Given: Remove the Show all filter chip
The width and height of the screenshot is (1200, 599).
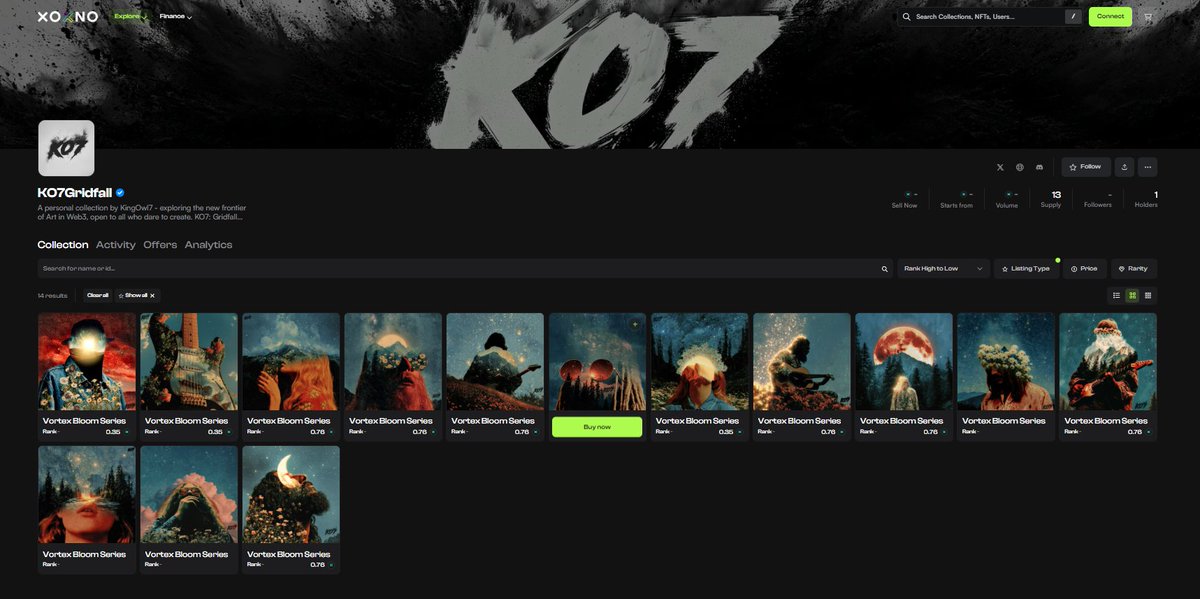Looking at the screenshot, I should point(152,296).
